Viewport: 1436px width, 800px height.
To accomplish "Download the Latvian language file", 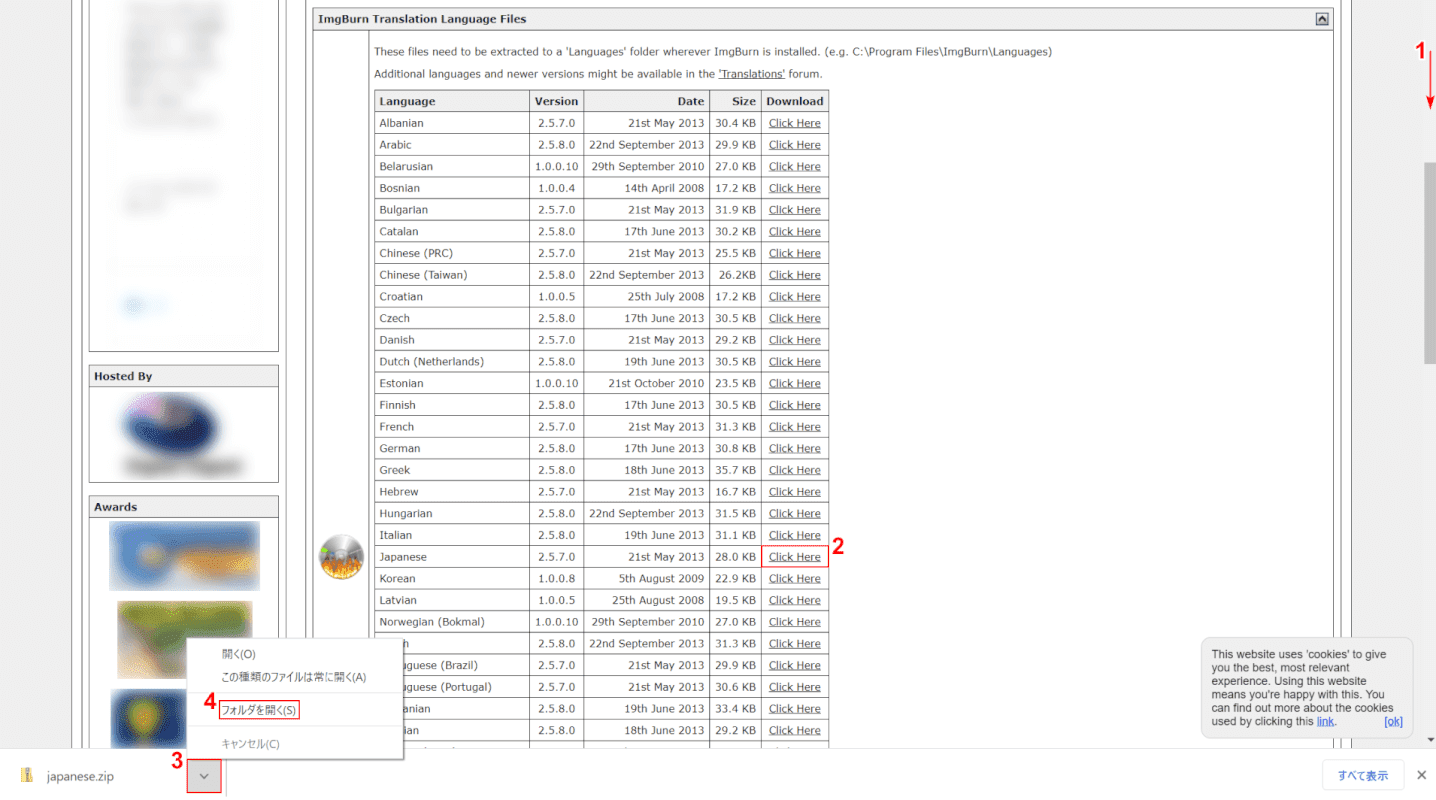I will click(x=795, y=600).
